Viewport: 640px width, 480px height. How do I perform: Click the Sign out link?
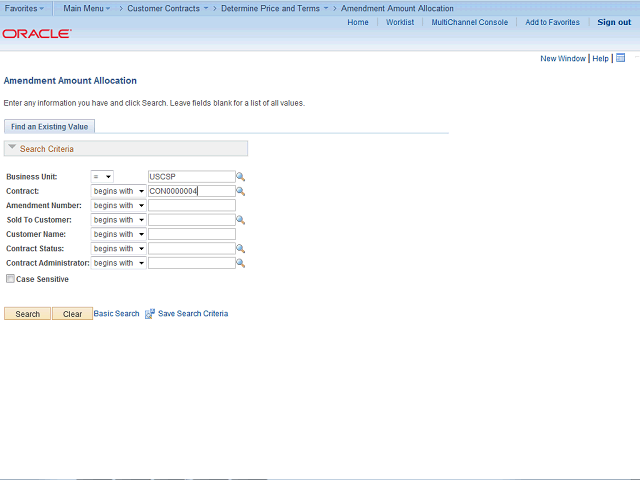tap(614, 22)
